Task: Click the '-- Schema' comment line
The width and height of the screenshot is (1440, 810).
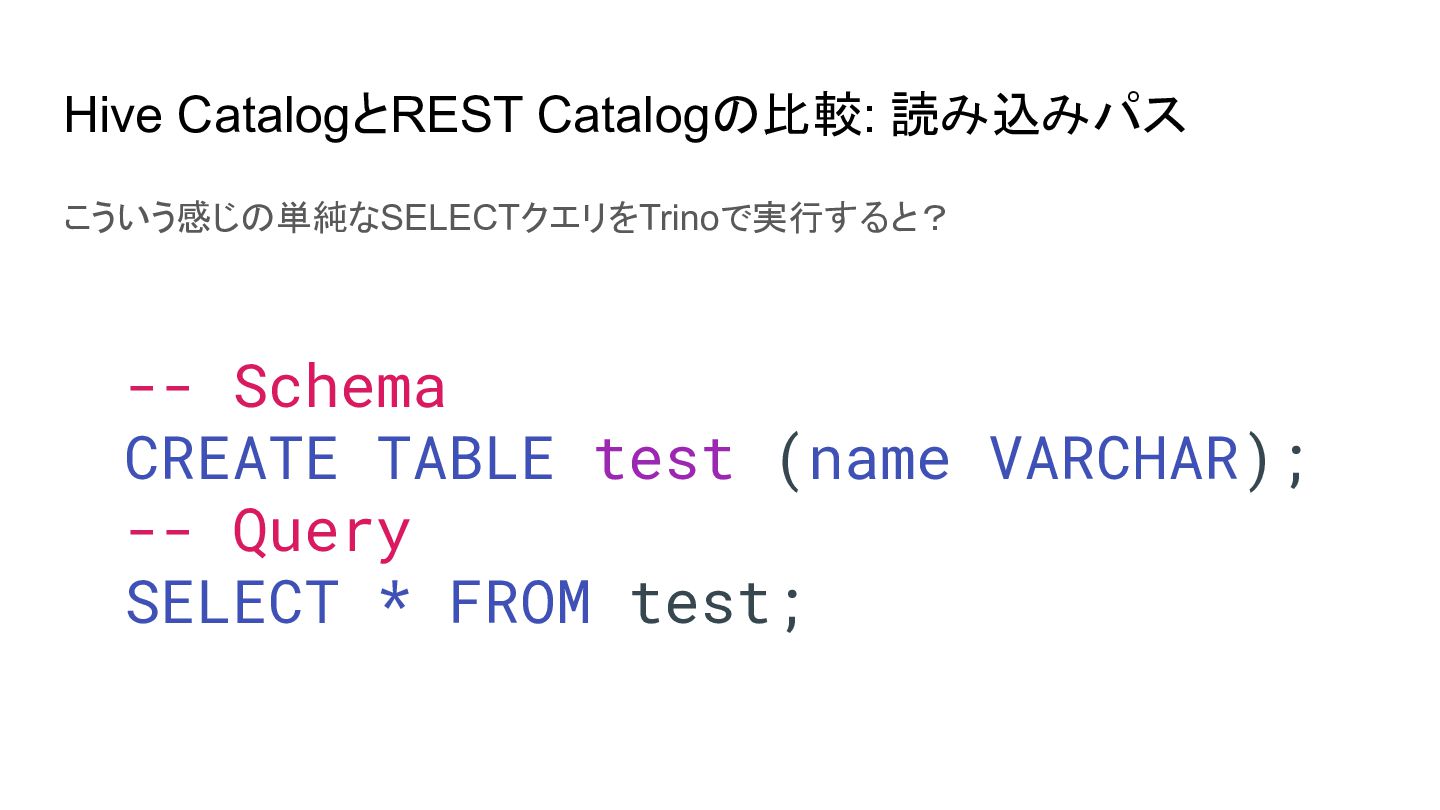Action: click(x=285, y=388)
